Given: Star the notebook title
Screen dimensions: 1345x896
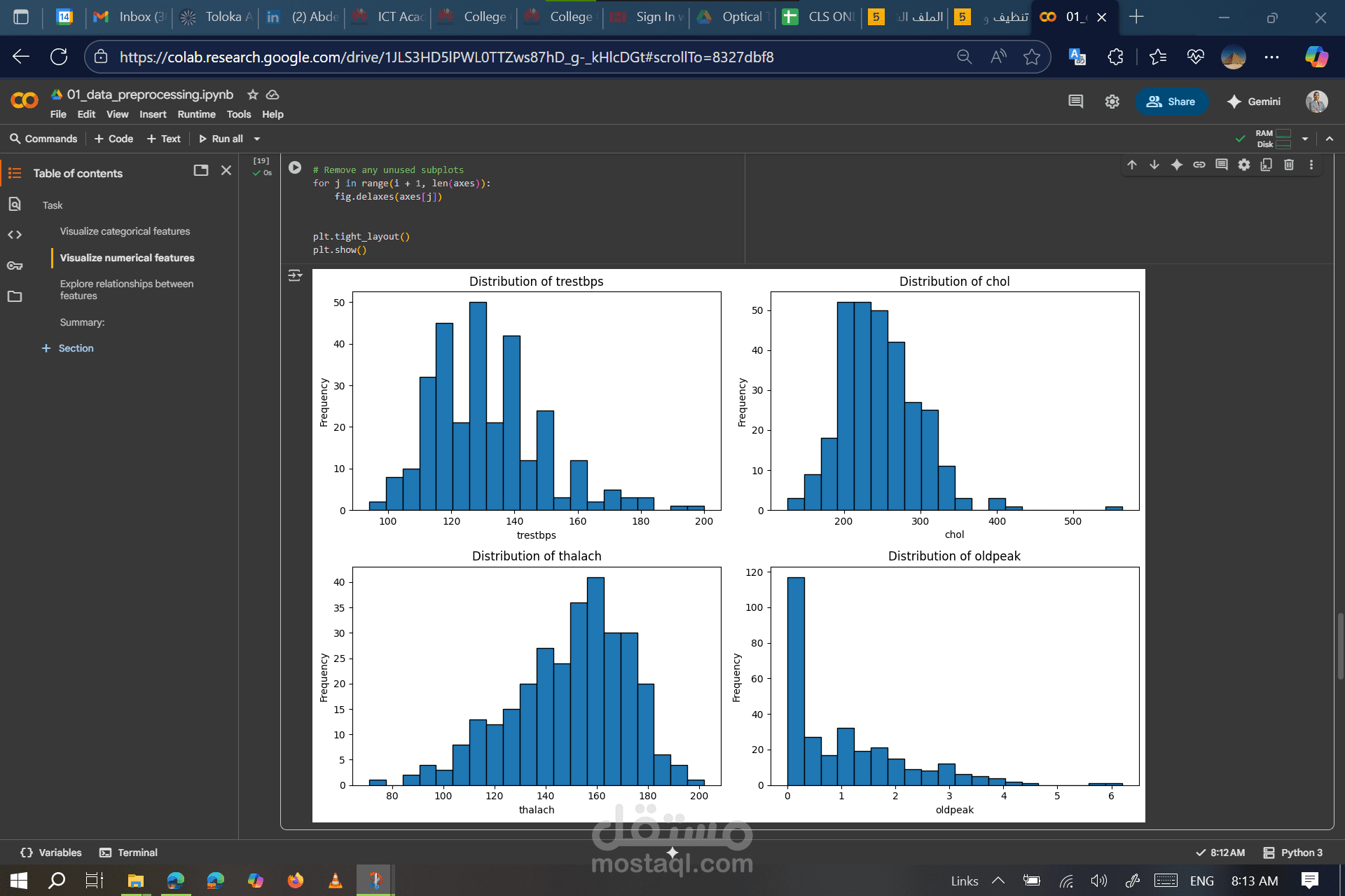Looking at the screenshot, I should pyautogui.click(x=253, y=95).
